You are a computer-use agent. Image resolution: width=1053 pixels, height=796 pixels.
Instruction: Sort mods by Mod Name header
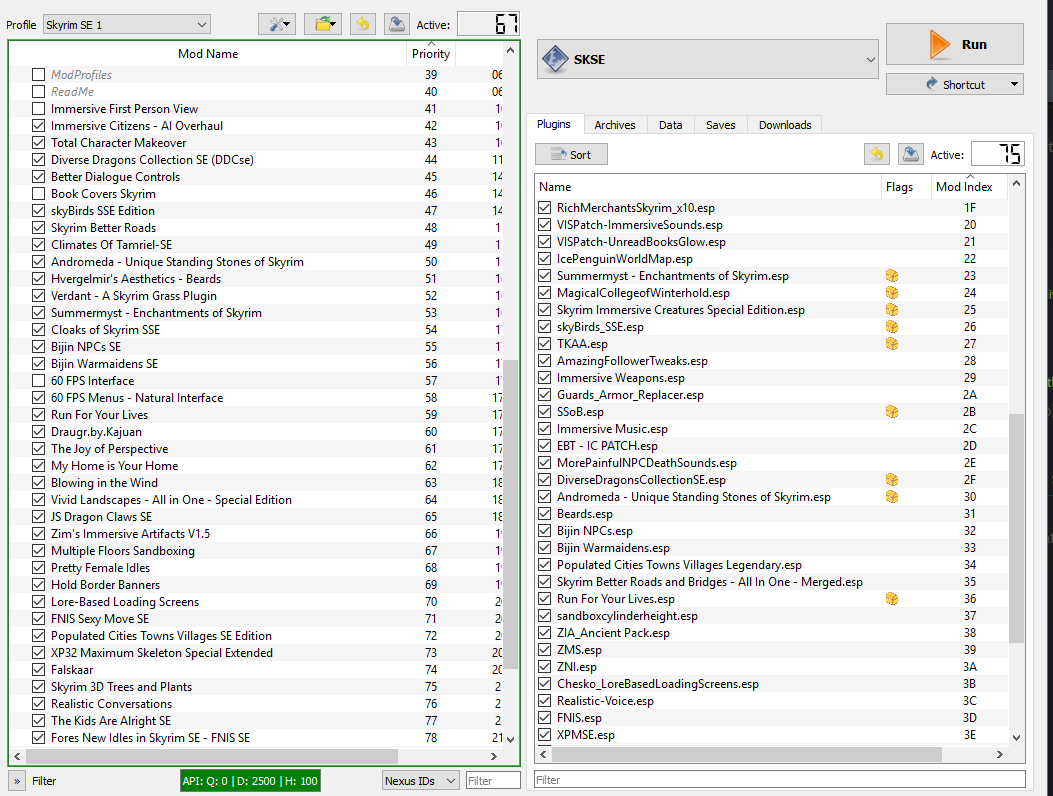coord(208,54)
